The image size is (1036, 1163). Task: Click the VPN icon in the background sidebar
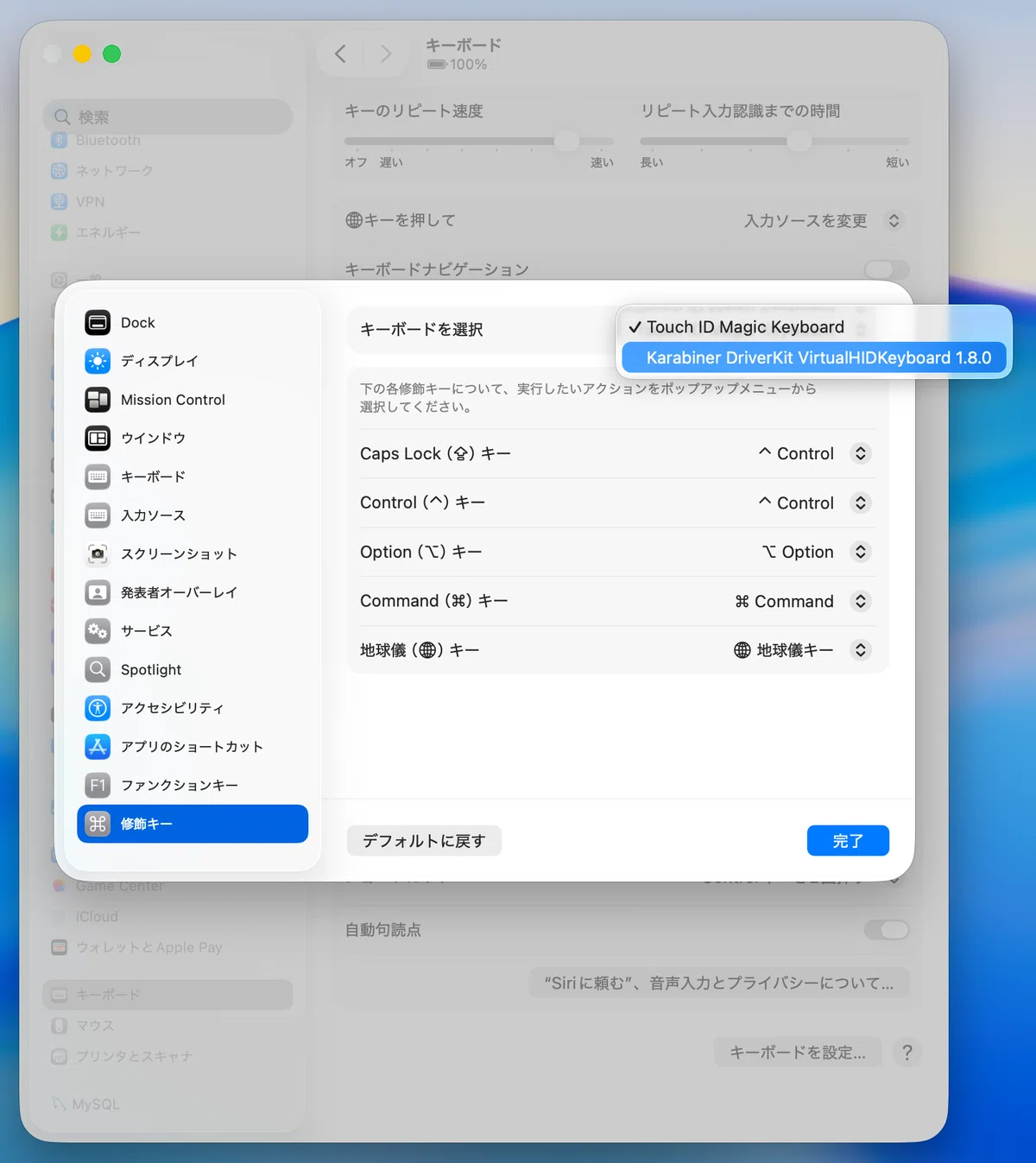[x=59, y=202]
